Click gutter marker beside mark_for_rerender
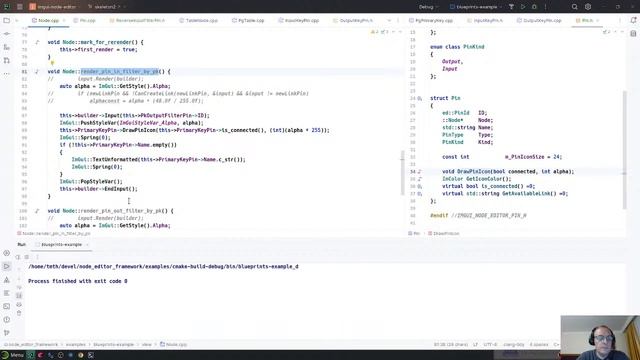The height and width of the screenshot is (360, 640). 37,42
